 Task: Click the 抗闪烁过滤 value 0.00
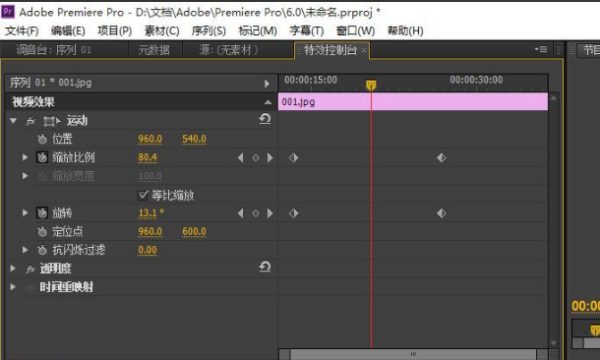point(147,250)
